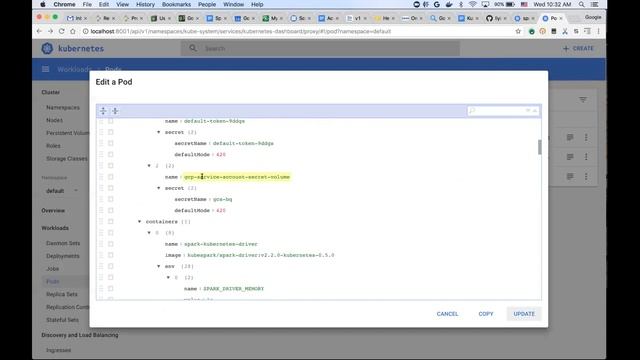
Task: Click the SPARK_DRIVER_MEMORY value
Action: click(233, 289)
